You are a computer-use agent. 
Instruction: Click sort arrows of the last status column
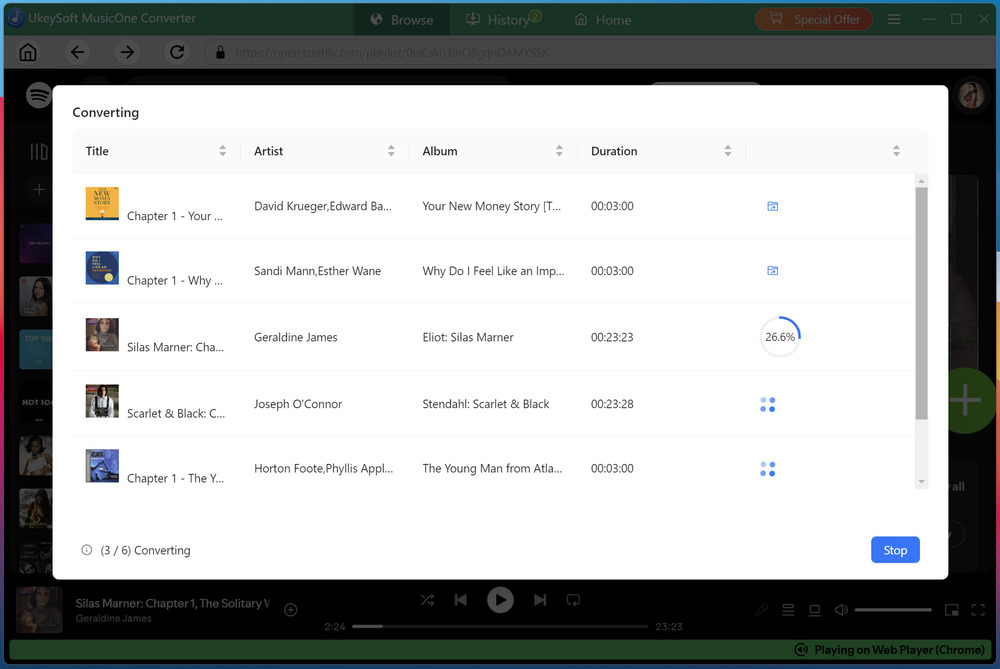[x=896, y=151]
